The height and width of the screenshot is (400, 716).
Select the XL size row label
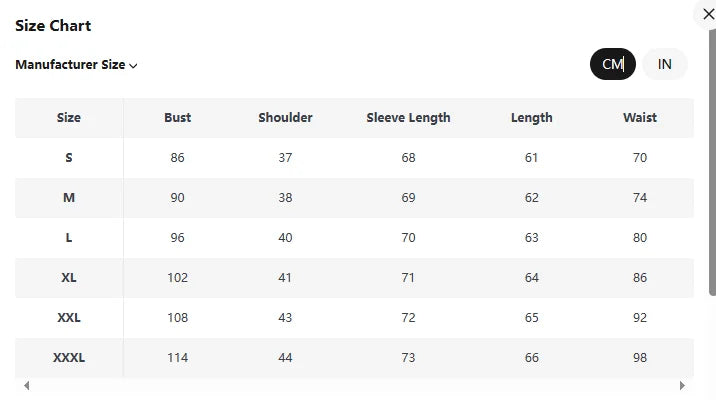click(x=69, y=278)
